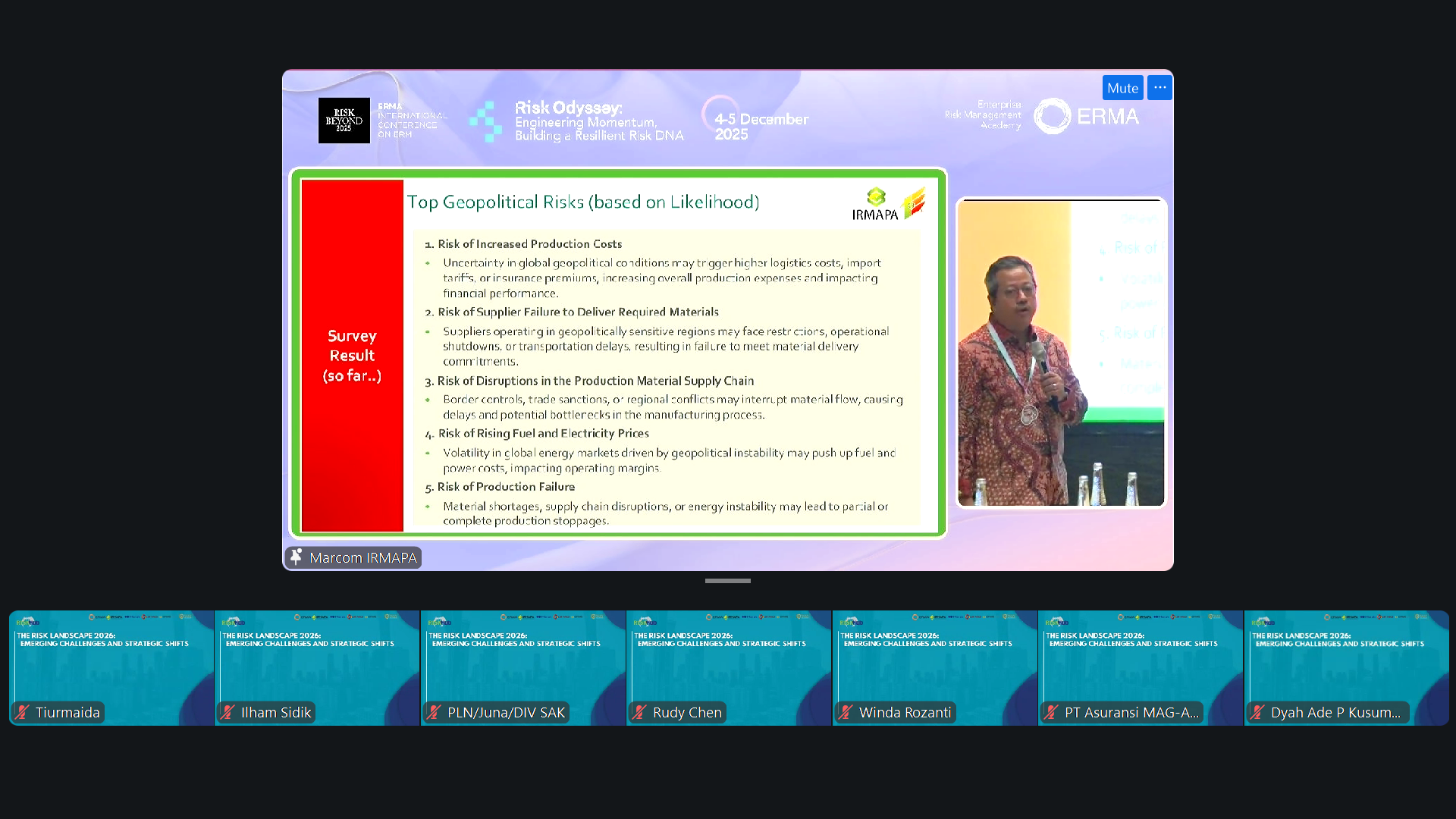
Task: Click the speaker camera video inset
Action: [x=1060, y=353]
